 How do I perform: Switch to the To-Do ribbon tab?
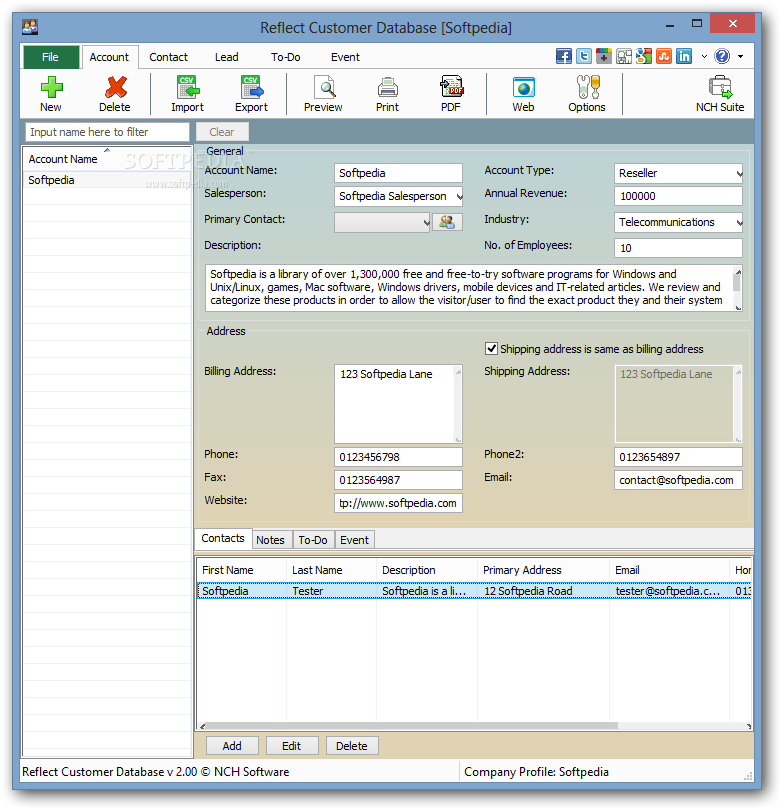286,57
